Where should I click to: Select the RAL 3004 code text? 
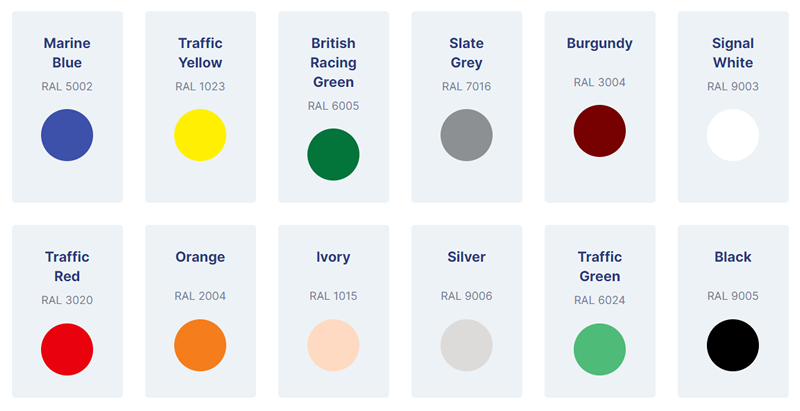(599, 83)
